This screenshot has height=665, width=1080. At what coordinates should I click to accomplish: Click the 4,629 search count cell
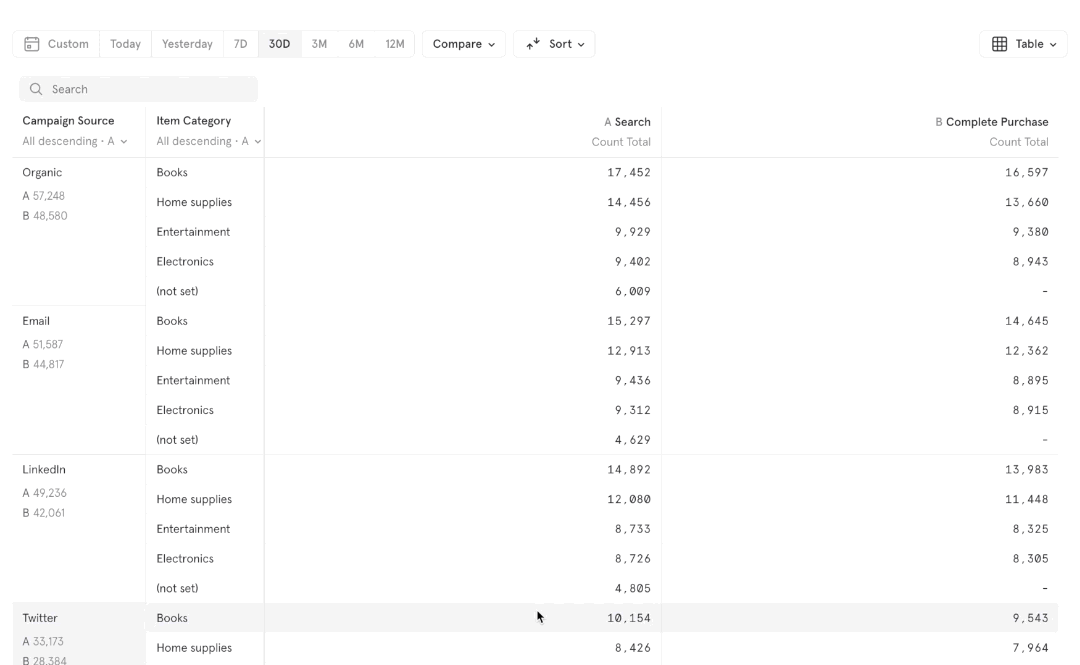(633, 440)
